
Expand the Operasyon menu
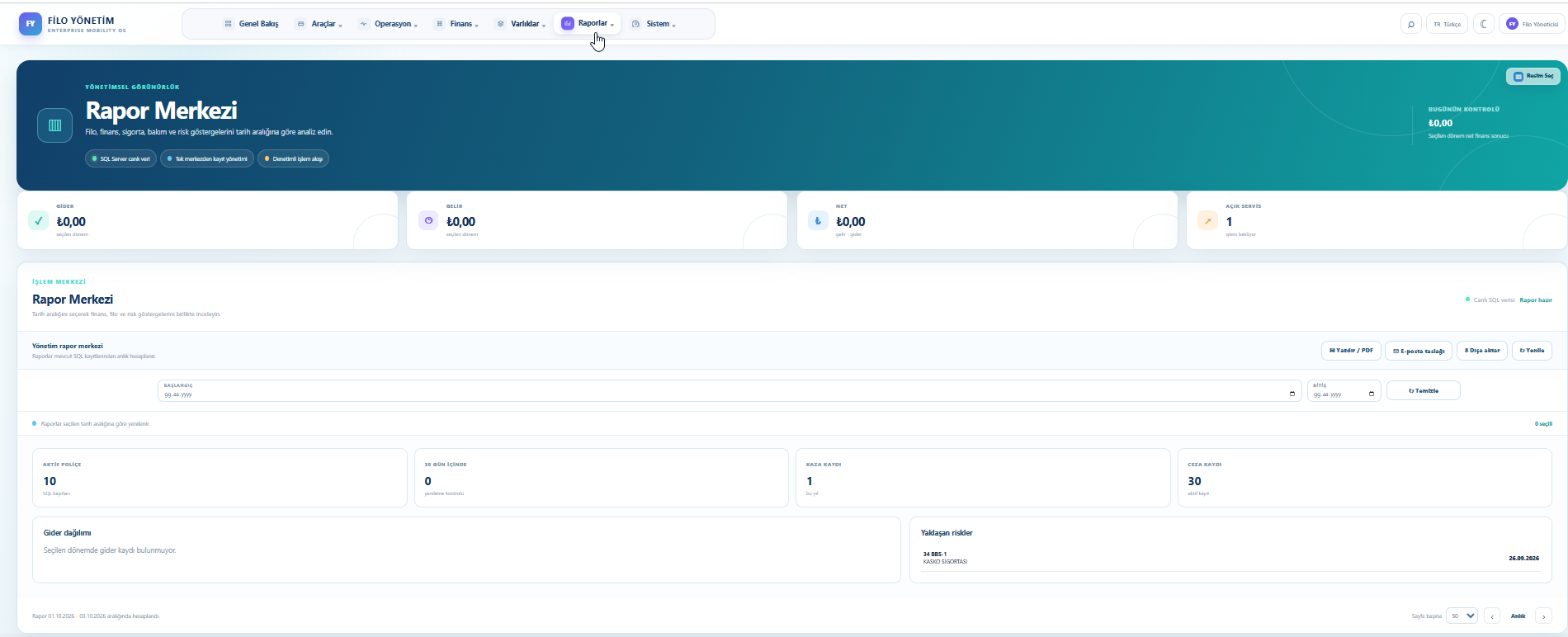(388, 24)
